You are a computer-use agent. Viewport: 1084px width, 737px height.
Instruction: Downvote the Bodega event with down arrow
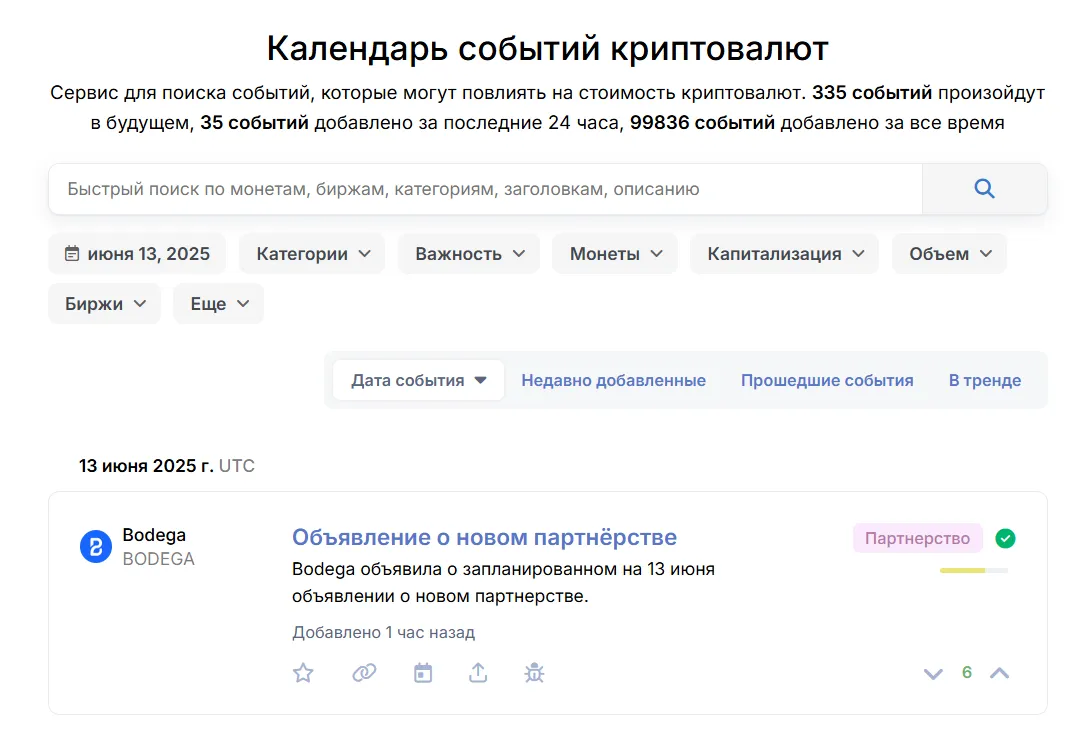click(933, 673)
